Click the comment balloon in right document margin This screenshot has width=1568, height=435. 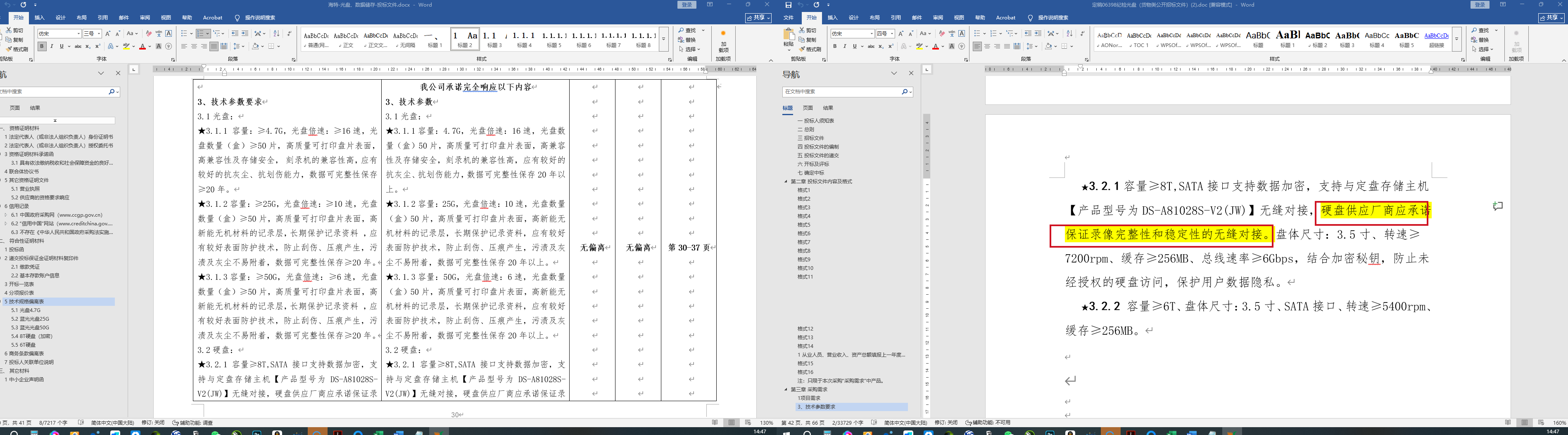click(1497, 207)
